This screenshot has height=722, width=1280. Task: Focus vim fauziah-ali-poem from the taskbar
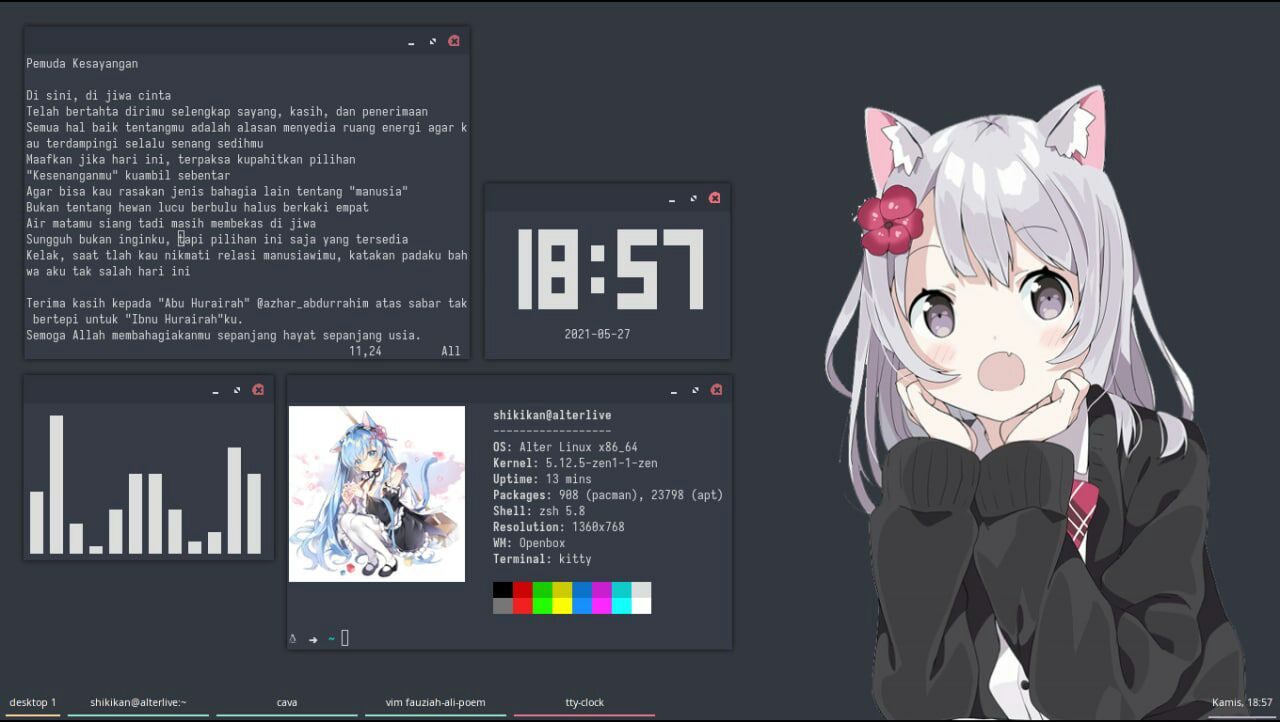coord(435,702)
